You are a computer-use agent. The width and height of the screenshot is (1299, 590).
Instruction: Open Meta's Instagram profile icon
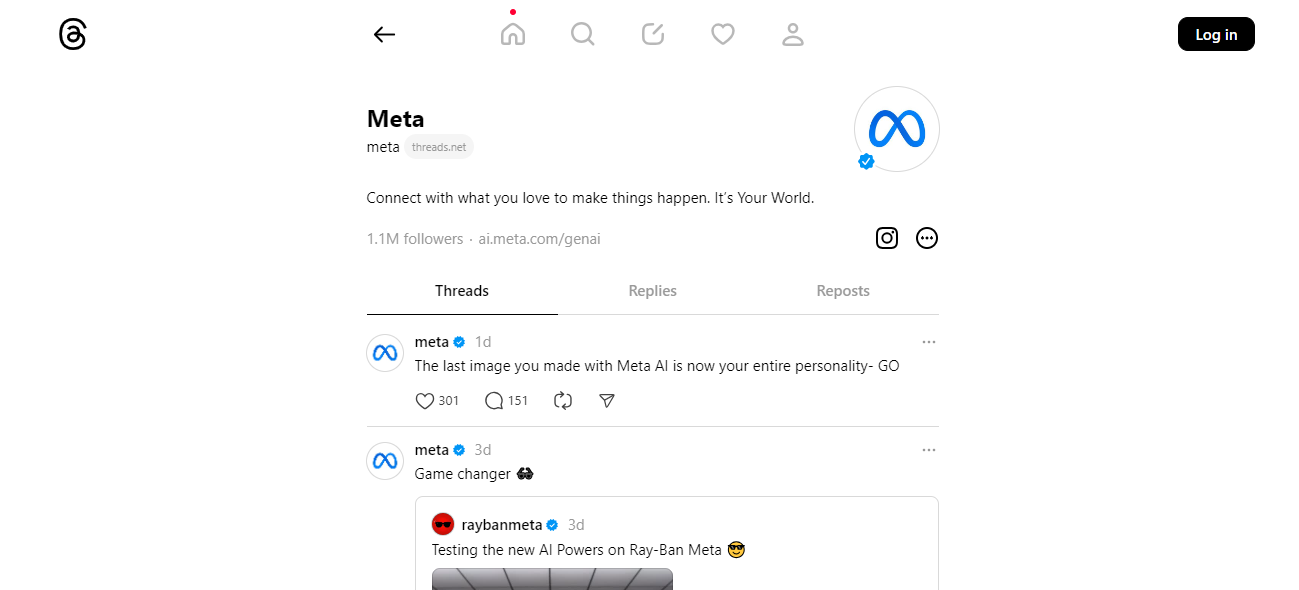point(886,238)
